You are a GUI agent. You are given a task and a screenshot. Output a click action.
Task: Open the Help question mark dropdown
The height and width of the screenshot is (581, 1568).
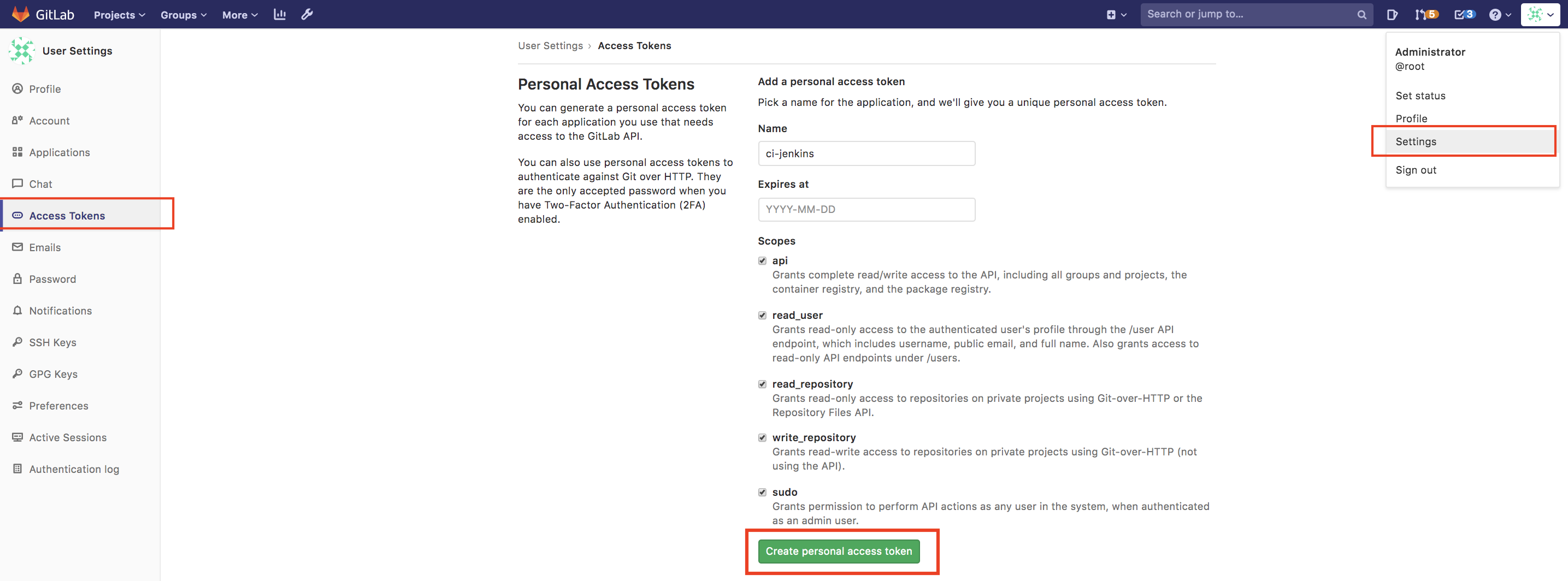tap(1499, 15)
